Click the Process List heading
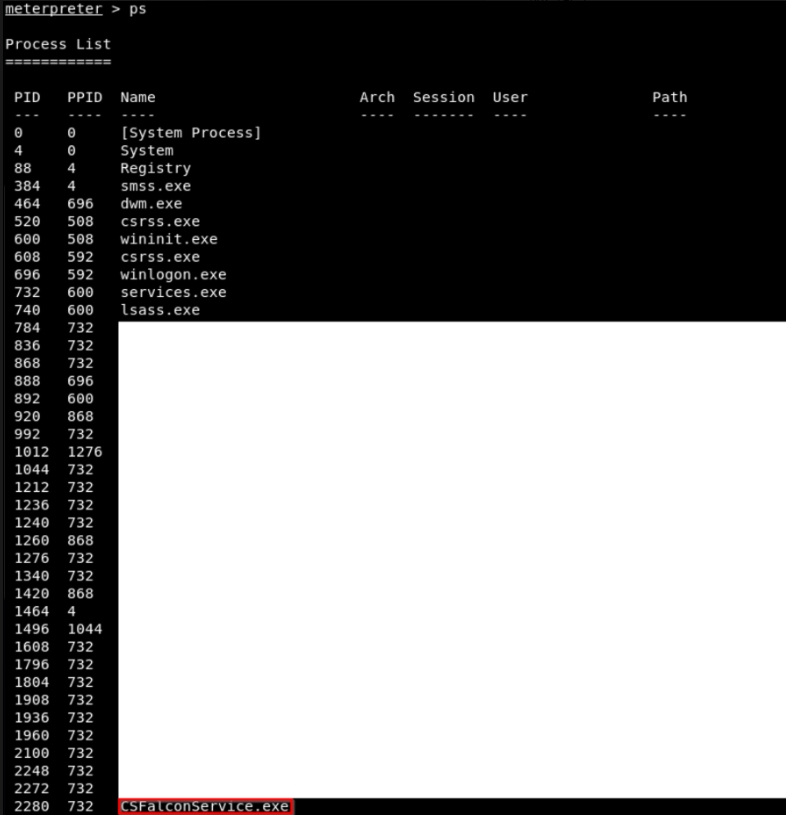 point(58,44)
